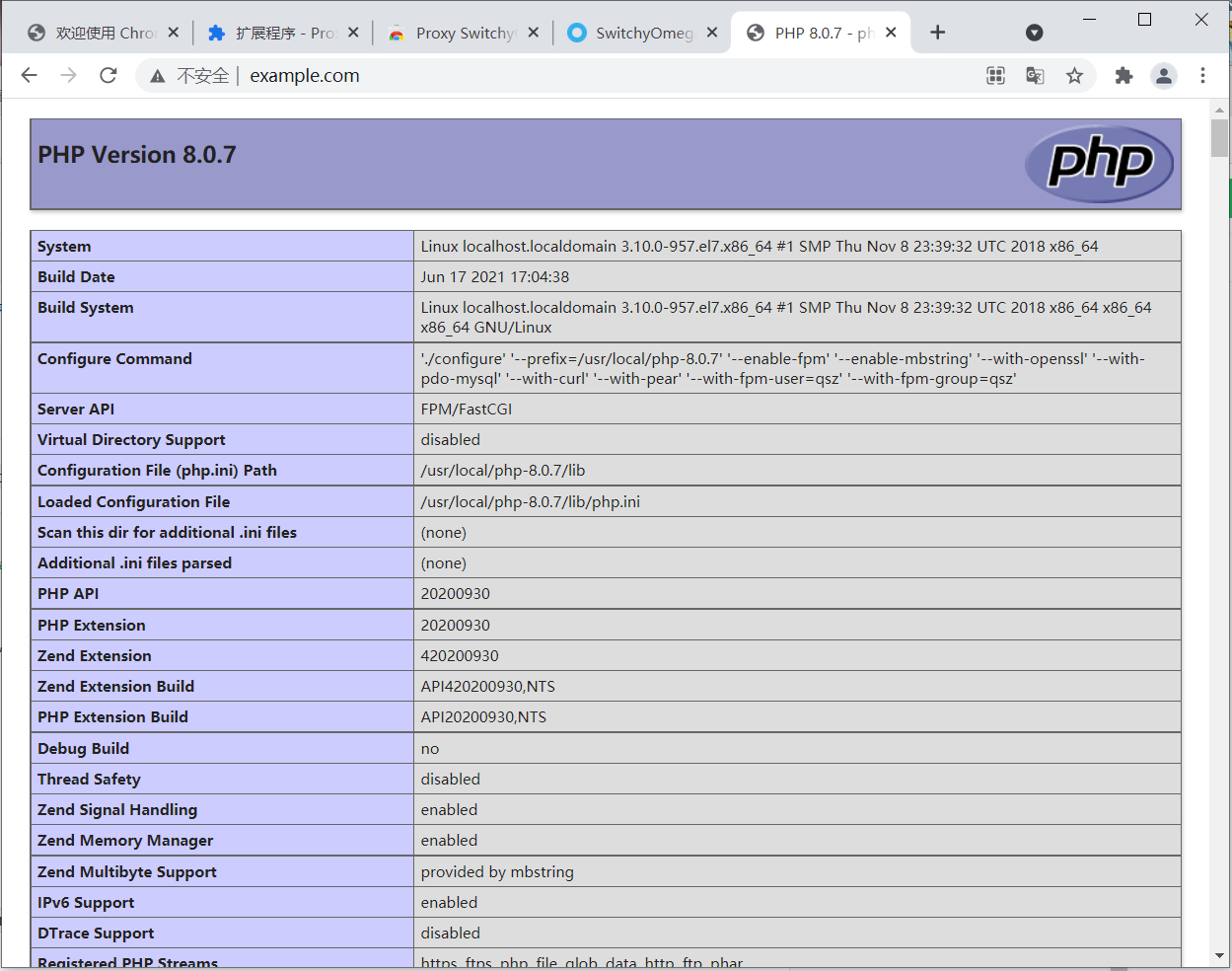Open a new tab with plus button

coord(937,33)
